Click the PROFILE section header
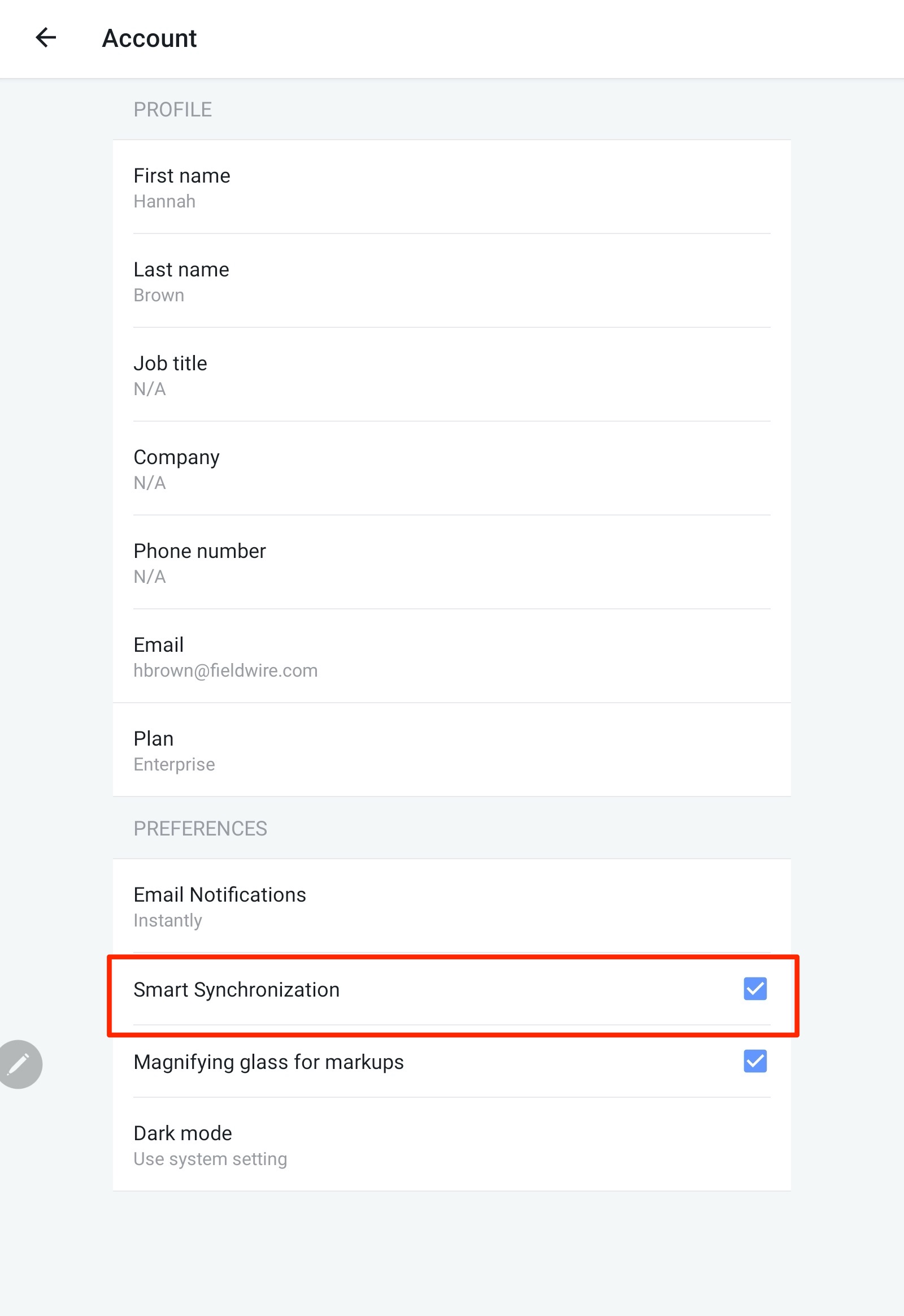 click(x=173, y=109)
